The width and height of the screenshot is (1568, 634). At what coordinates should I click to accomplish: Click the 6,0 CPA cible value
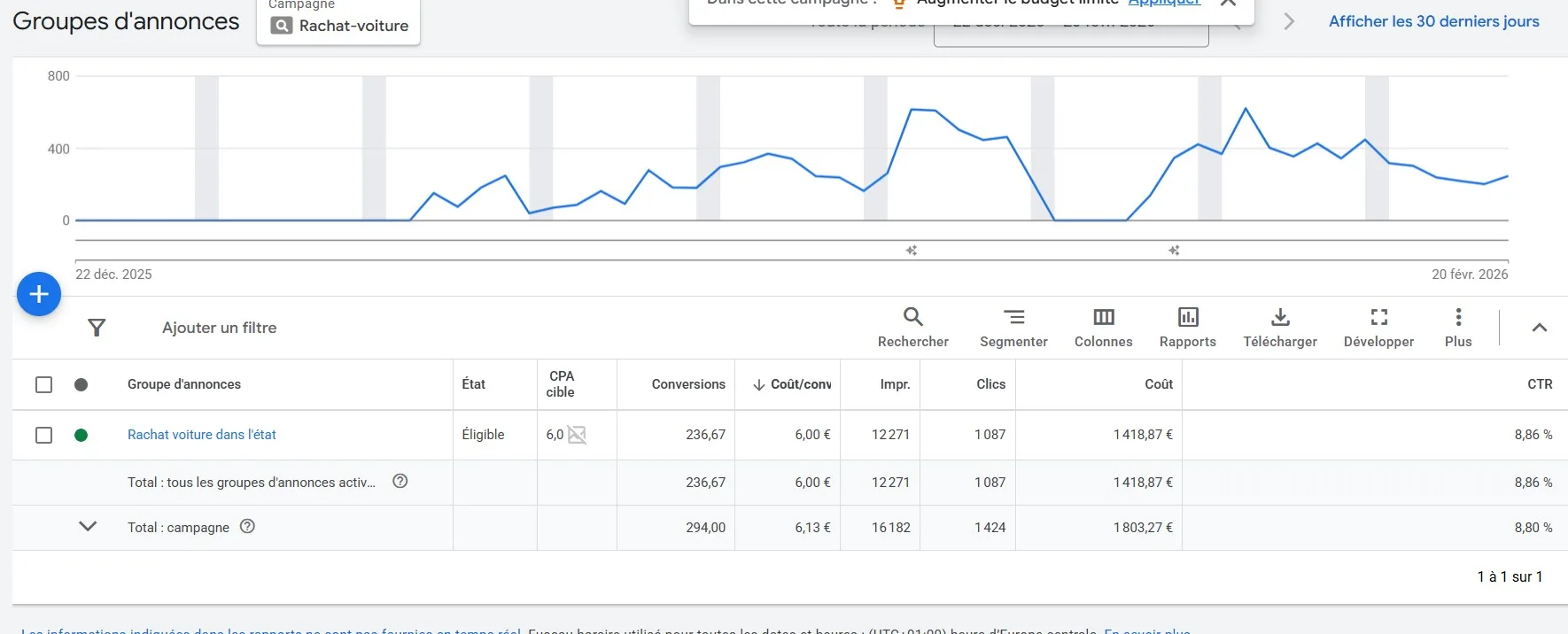555,435
